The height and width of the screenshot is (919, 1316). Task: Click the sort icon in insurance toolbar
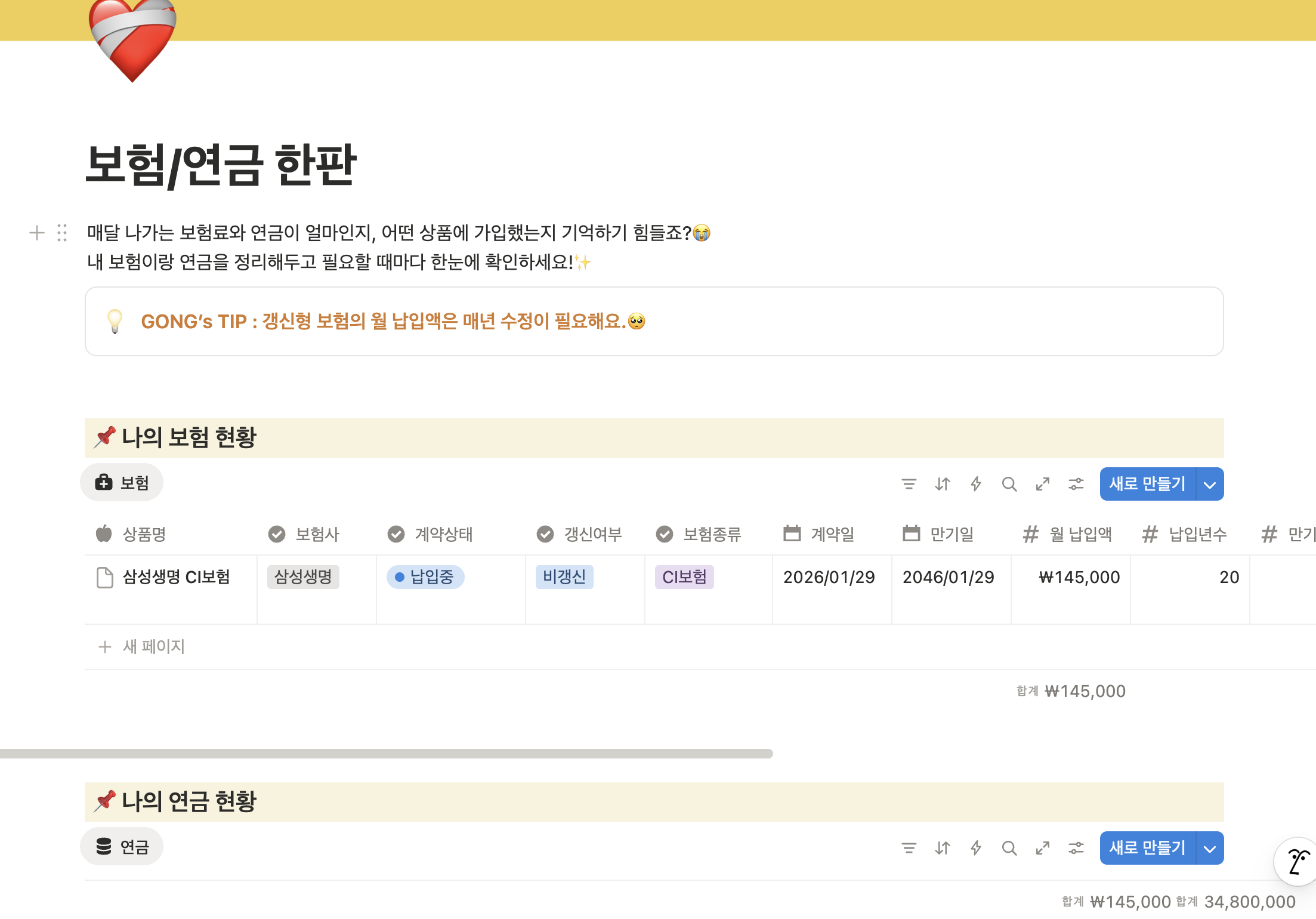[943, 484]
